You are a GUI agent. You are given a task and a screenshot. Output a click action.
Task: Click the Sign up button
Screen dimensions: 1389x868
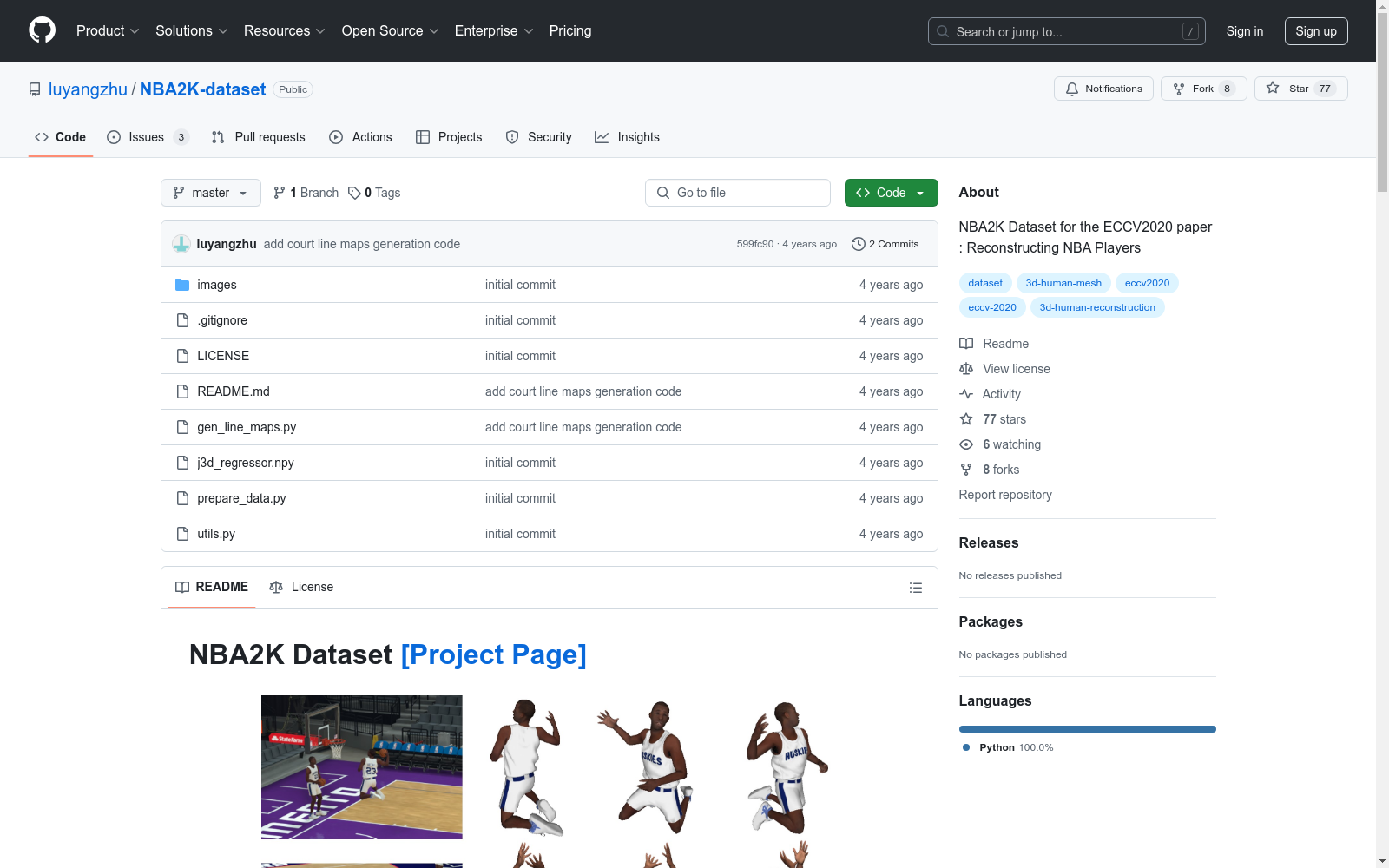1316,31
